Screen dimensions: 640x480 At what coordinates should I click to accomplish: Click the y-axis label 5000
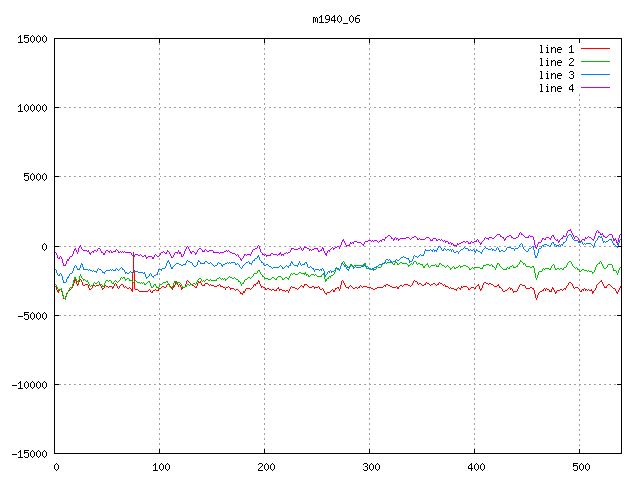36,177
